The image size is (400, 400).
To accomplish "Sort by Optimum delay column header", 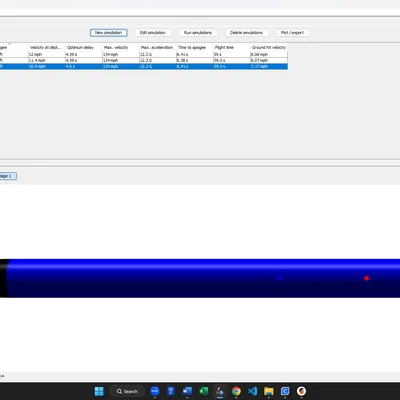I will click(x=84, y=47).
